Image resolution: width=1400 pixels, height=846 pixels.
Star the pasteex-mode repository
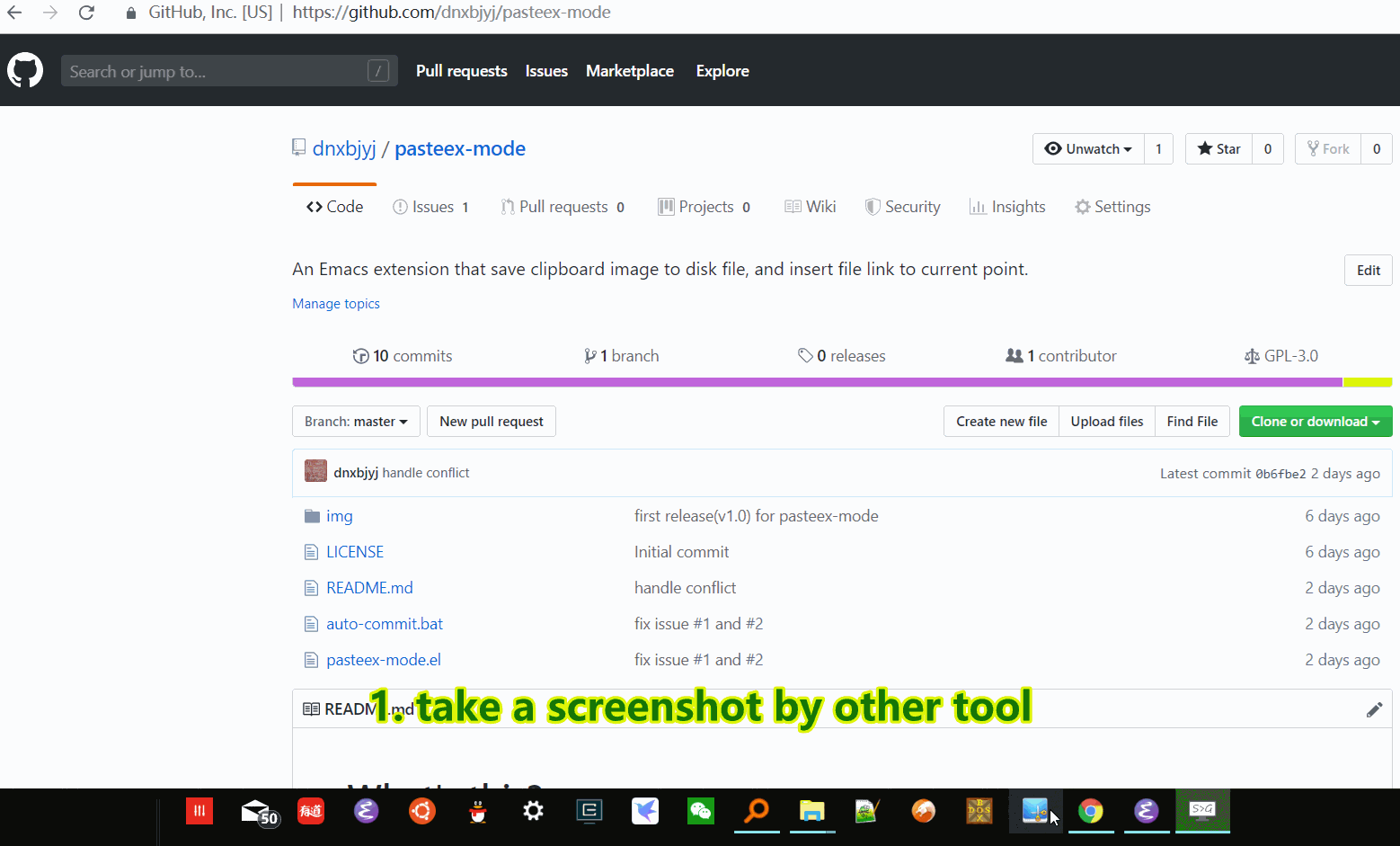pos(1219,149)
